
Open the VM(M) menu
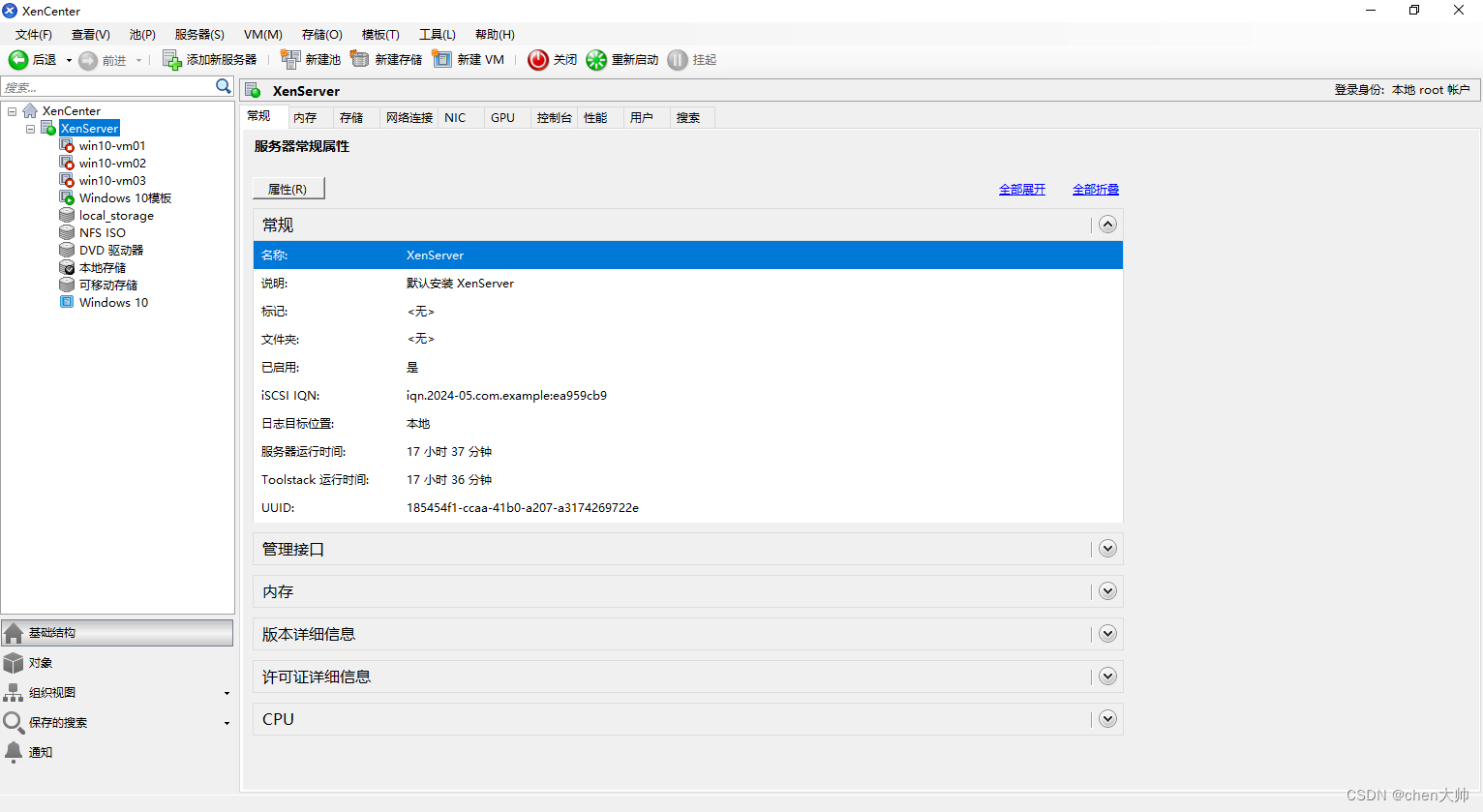263,35
